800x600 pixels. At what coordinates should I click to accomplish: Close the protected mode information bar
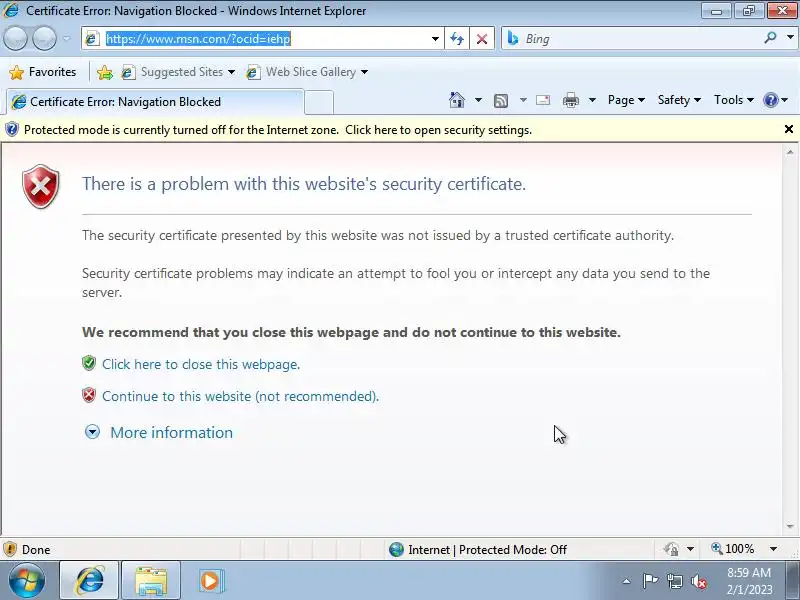788,130
